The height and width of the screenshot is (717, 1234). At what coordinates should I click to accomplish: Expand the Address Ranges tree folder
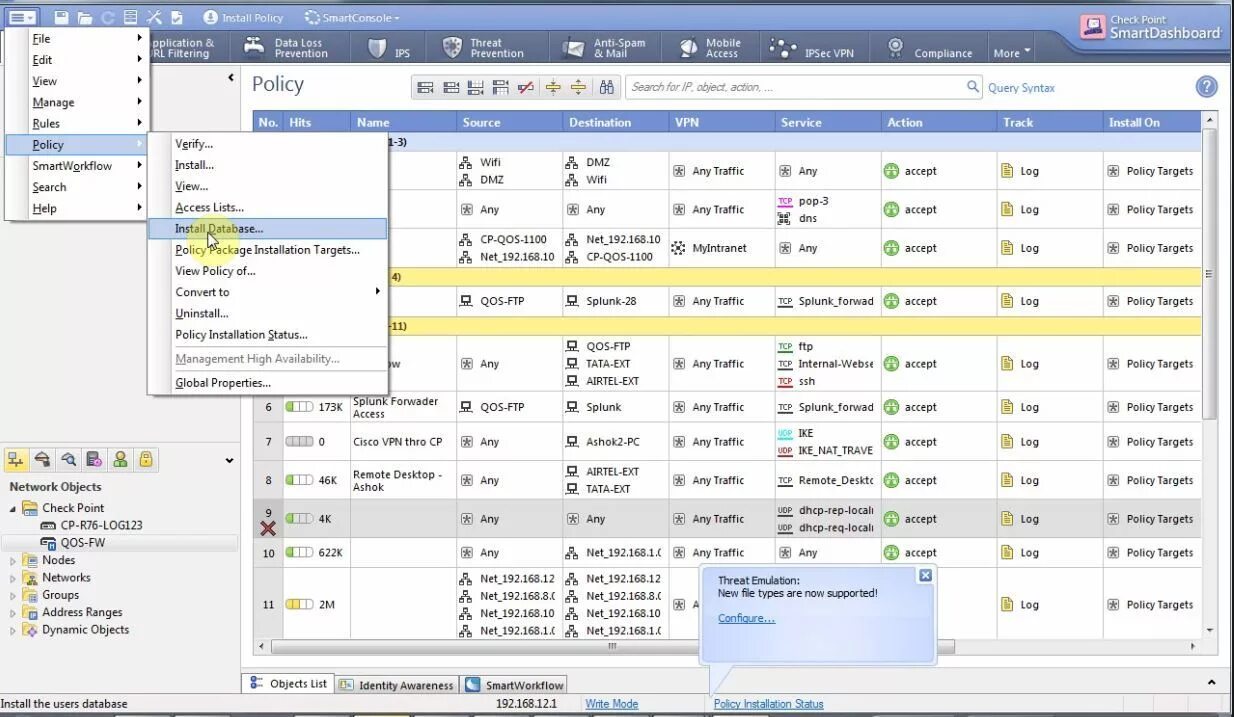[x=14, y=613]
